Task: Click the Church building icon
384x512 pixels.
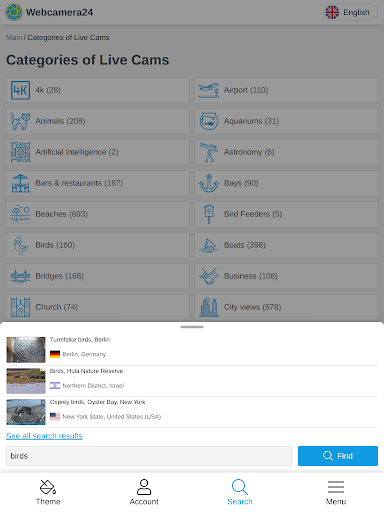Action: (x=20, y=307)
